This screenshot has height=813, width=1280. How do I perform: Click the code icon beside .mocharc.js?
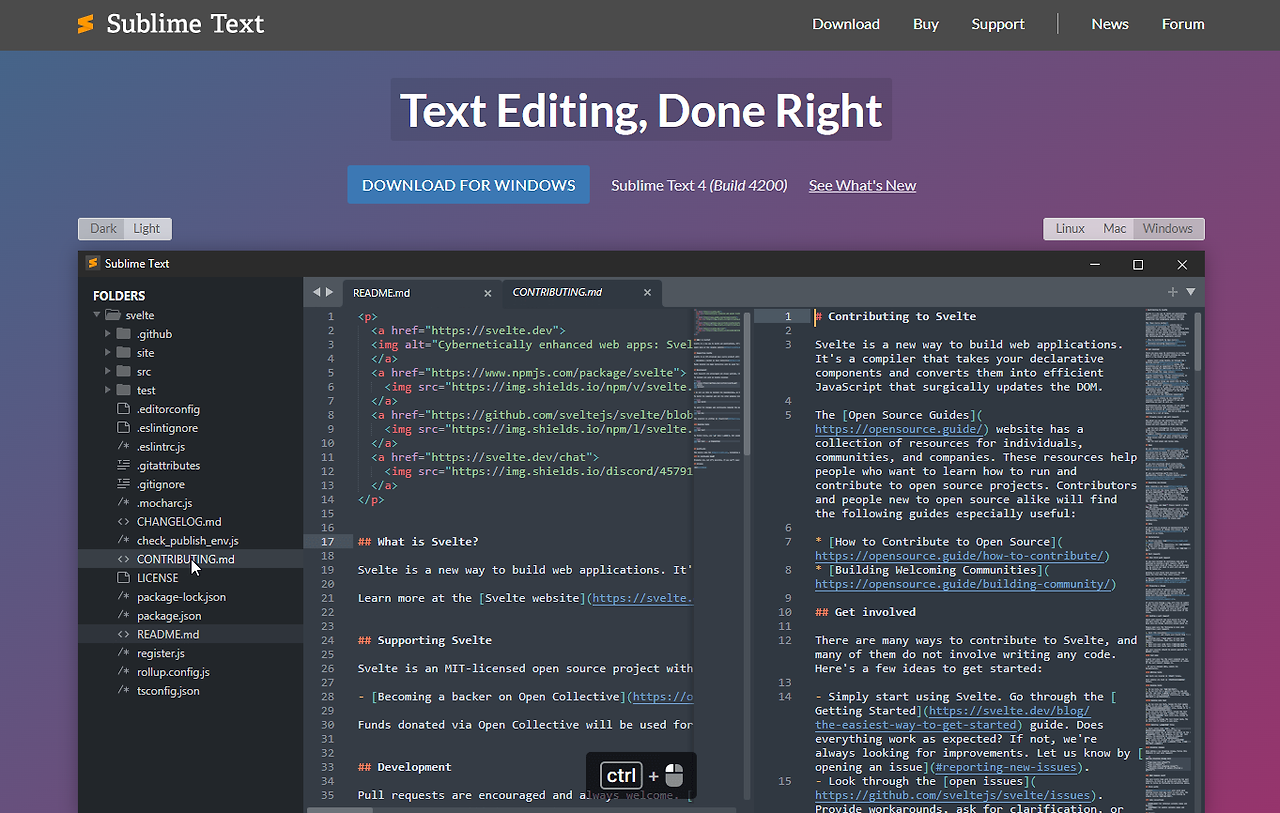[123, 503]
